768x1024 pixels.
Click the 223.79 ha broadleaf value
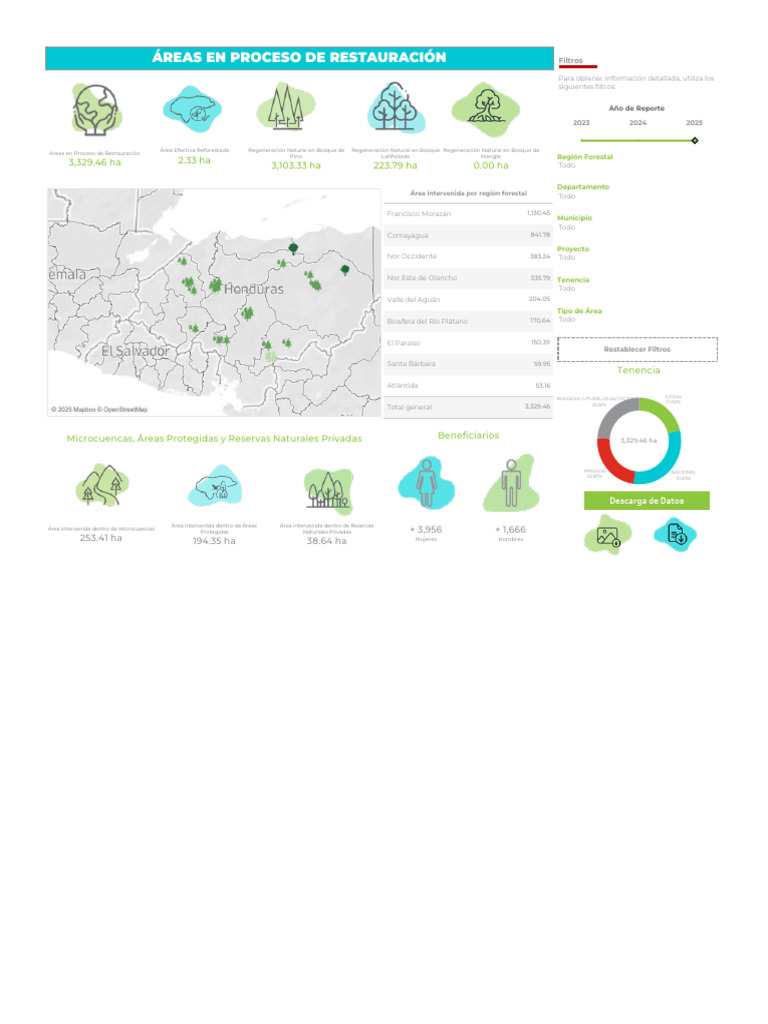[x=395, y=165]
